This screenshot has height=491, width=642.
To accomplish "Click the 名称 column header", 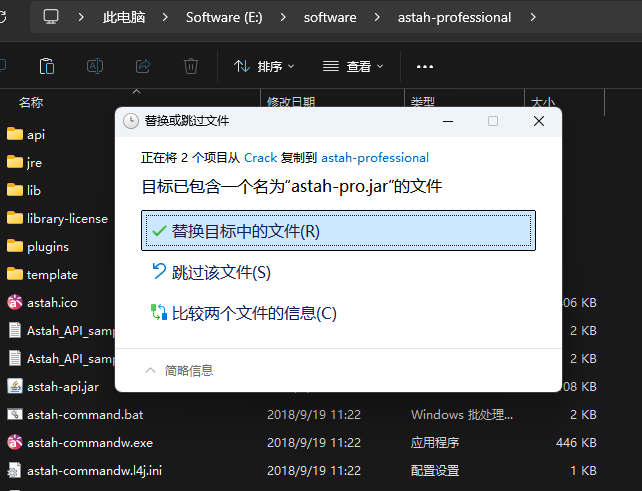I will click(31, 102).
